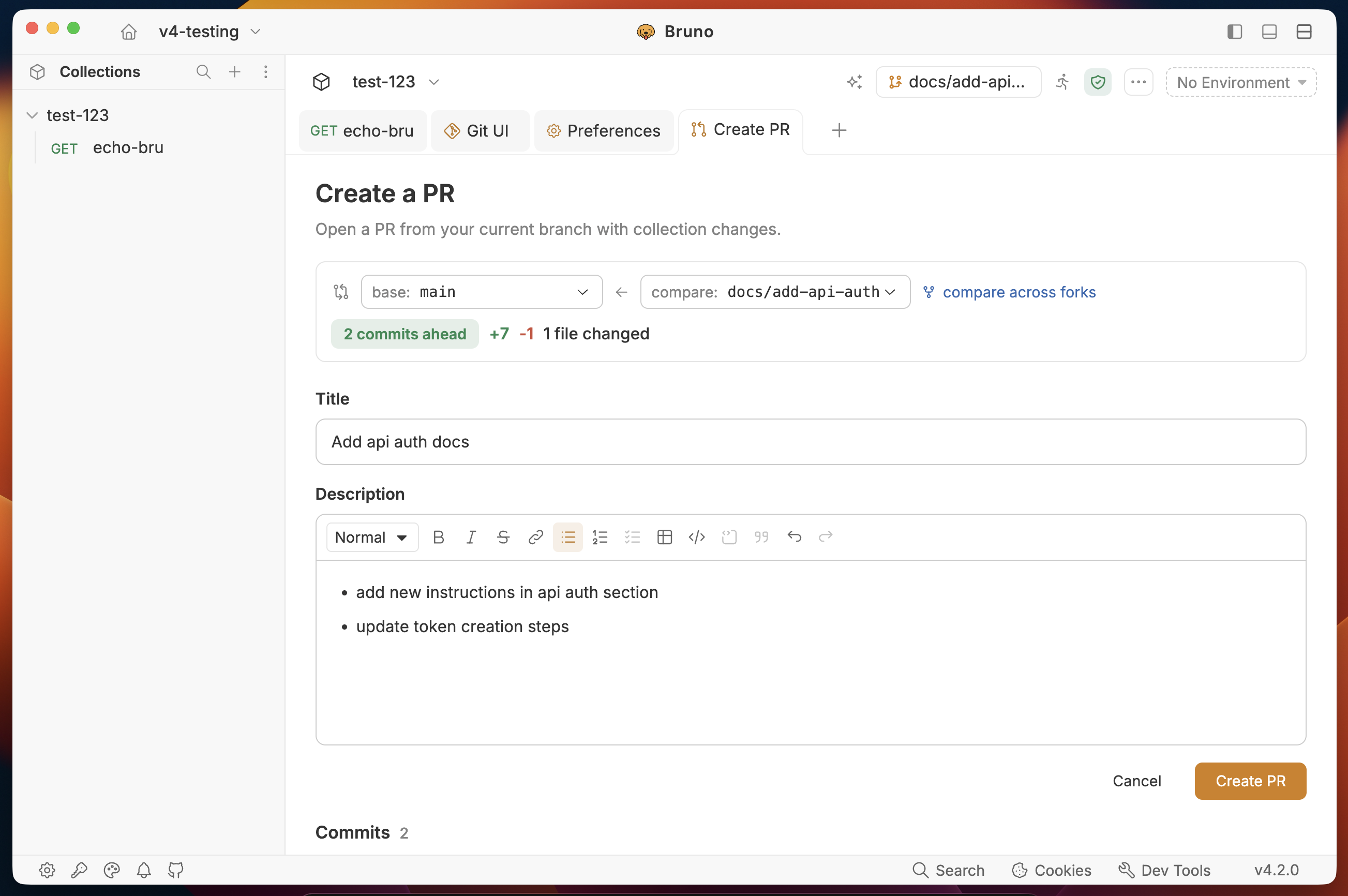Open the collection runner icon
The width and height of the screenshot is (1348, 896).
point(1062,82)
